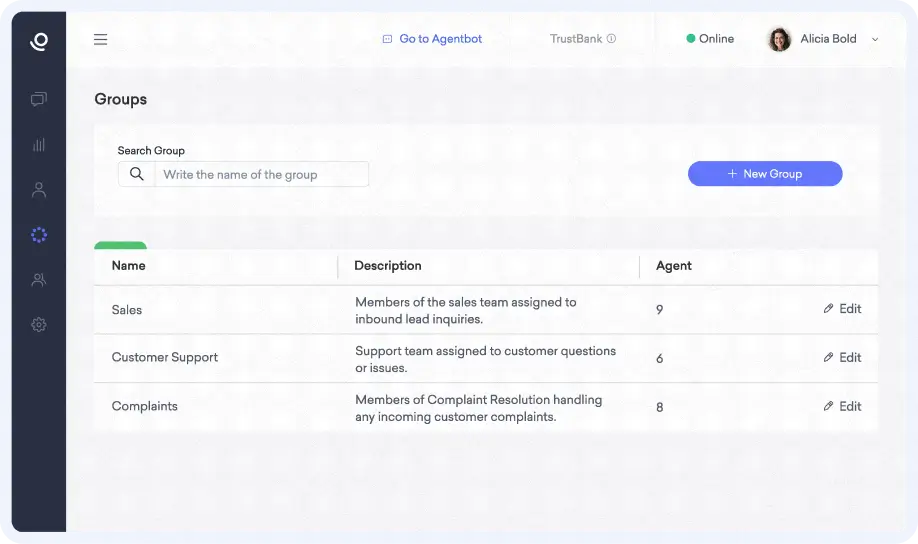
Task: Edit the Complaints group
Action: pos(842,406)
